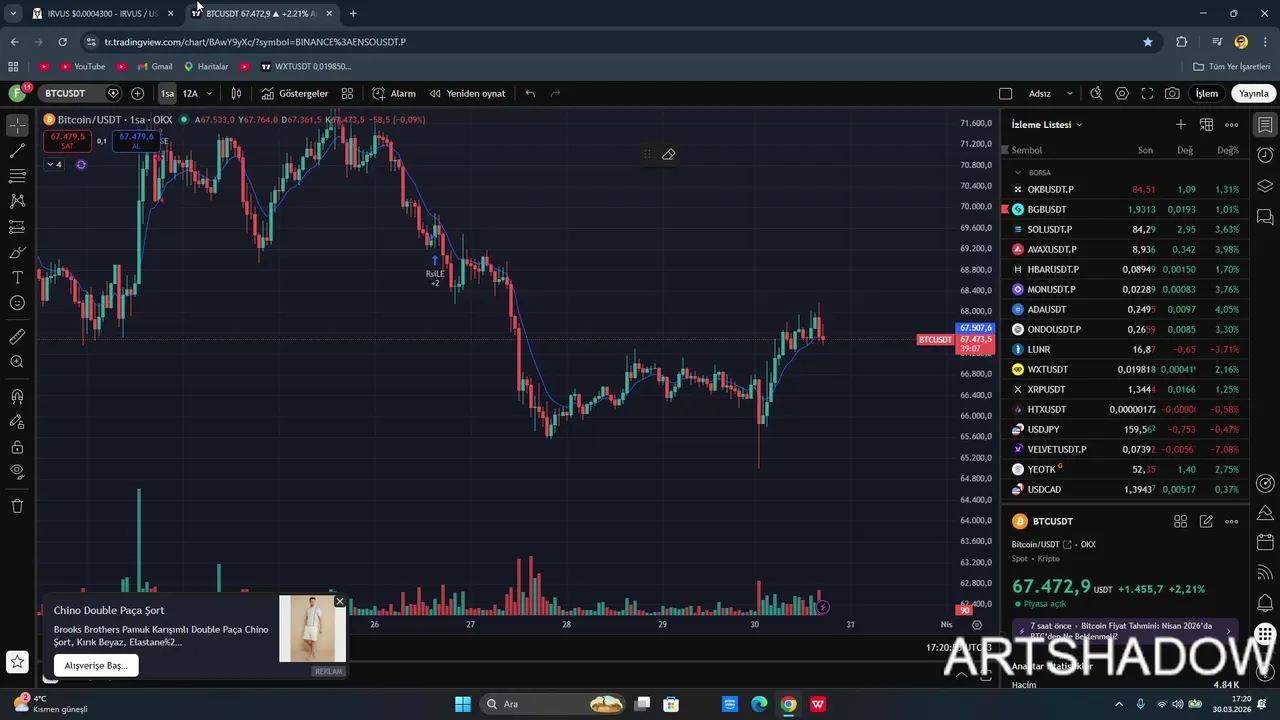
Task: Create an Alarm from toolbar
Action: 394,93
